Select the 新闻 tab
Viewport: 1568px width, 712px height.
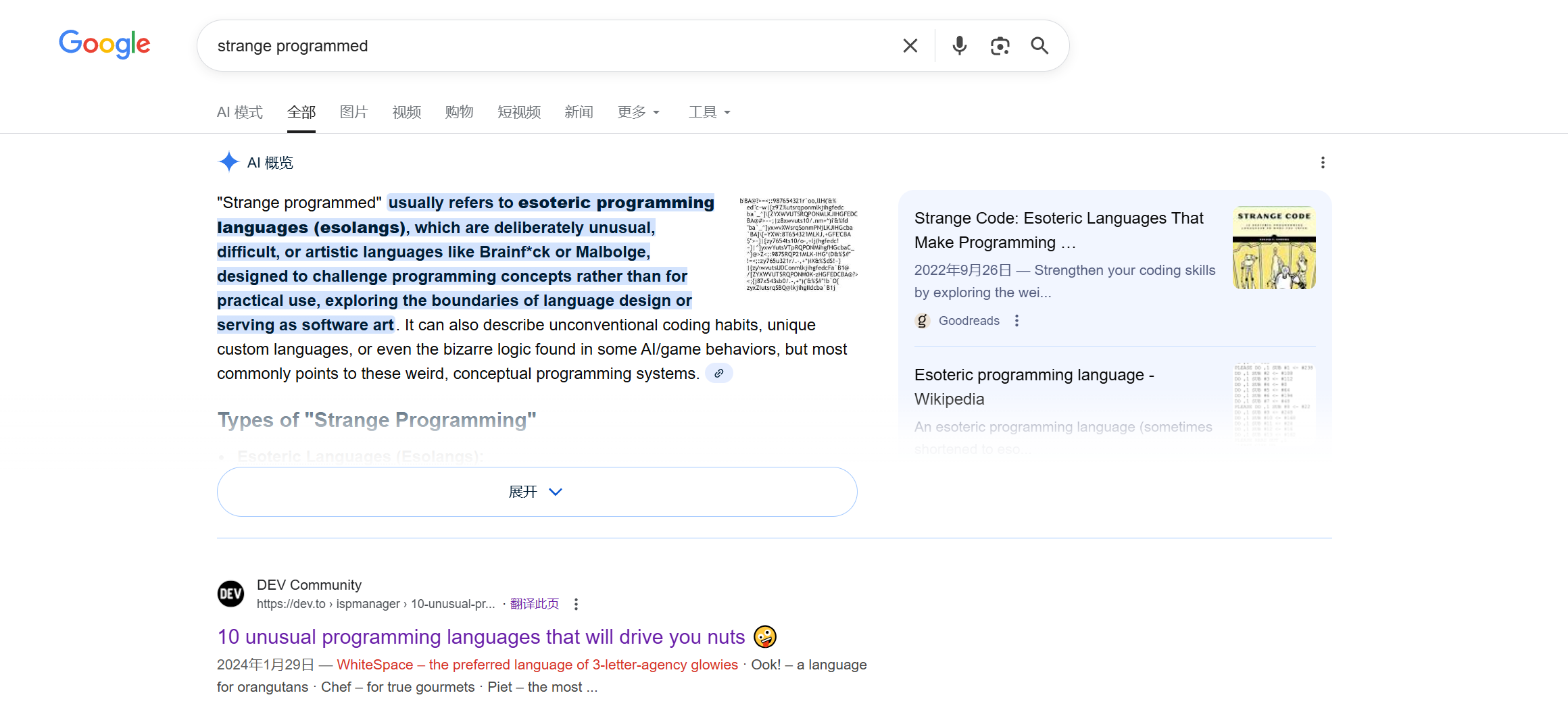click(x=579, y=112)
